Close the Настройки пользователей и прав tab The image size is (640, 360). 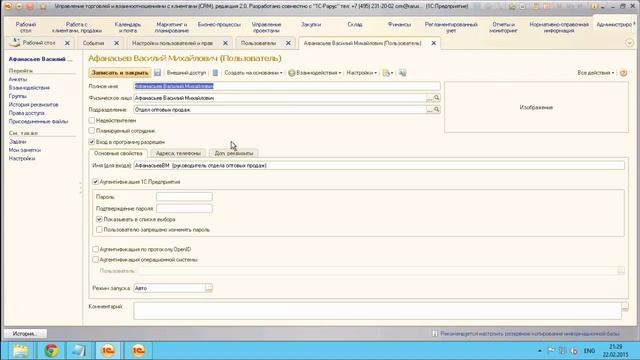click(x=225, y=43)
